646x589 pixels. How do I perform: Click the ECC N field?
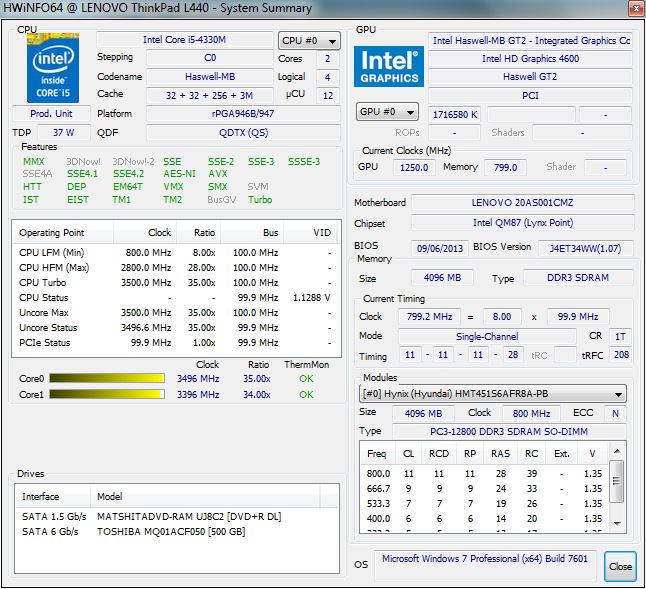[615, 414]
